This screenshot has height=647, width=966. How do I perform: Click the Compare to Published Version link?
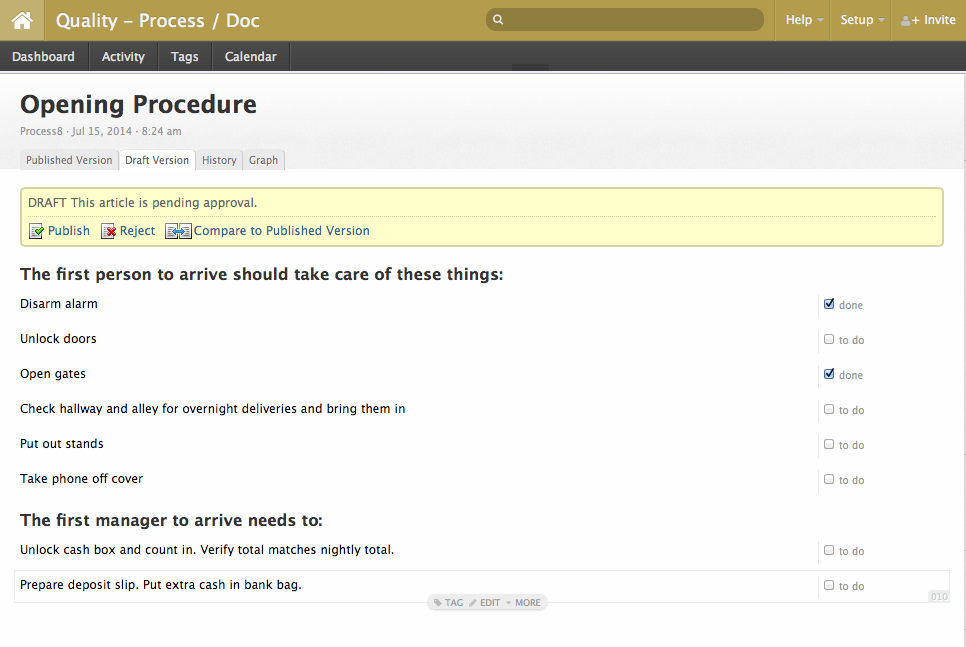(x=281, y=231)
